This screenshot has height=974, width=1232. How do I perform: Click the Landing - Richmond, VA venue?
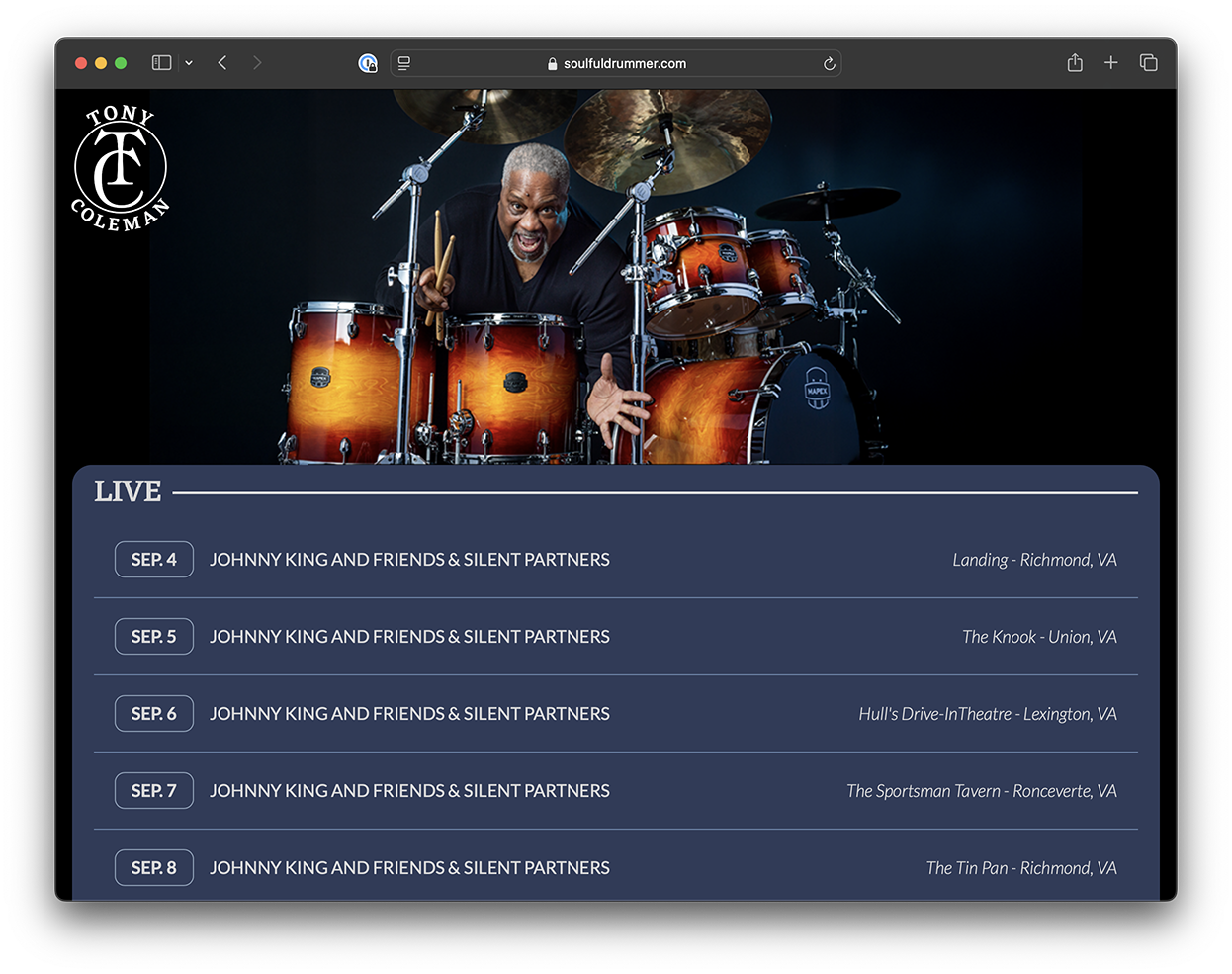pos(1034,560)
